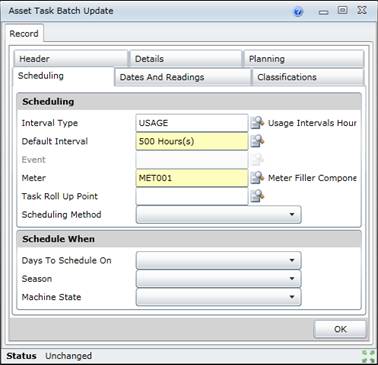378x365 pixels.
Task: Open the Default Interval lookup icon
Action: point(257,141)
